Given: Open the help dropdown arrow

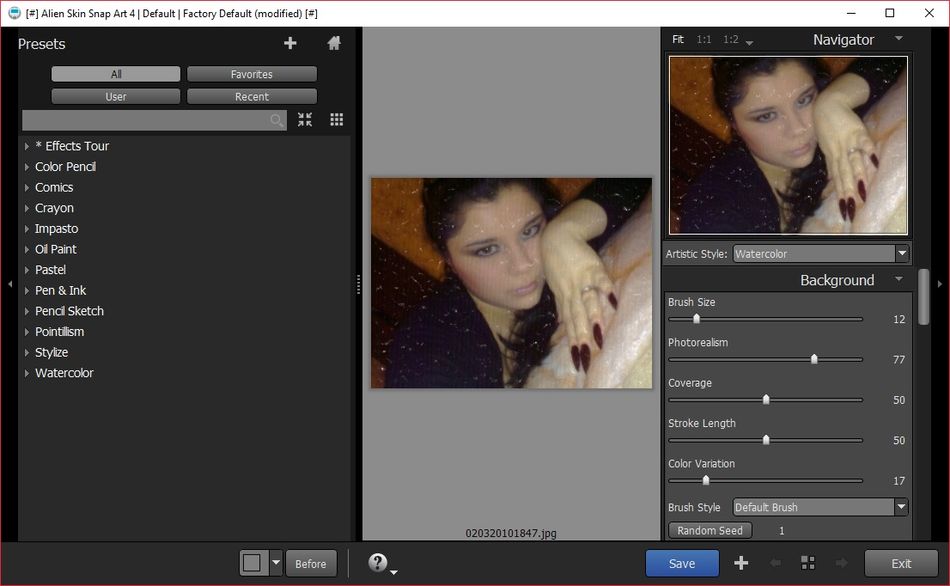Looking at the screenshot, I should click(x=394, y=572).
